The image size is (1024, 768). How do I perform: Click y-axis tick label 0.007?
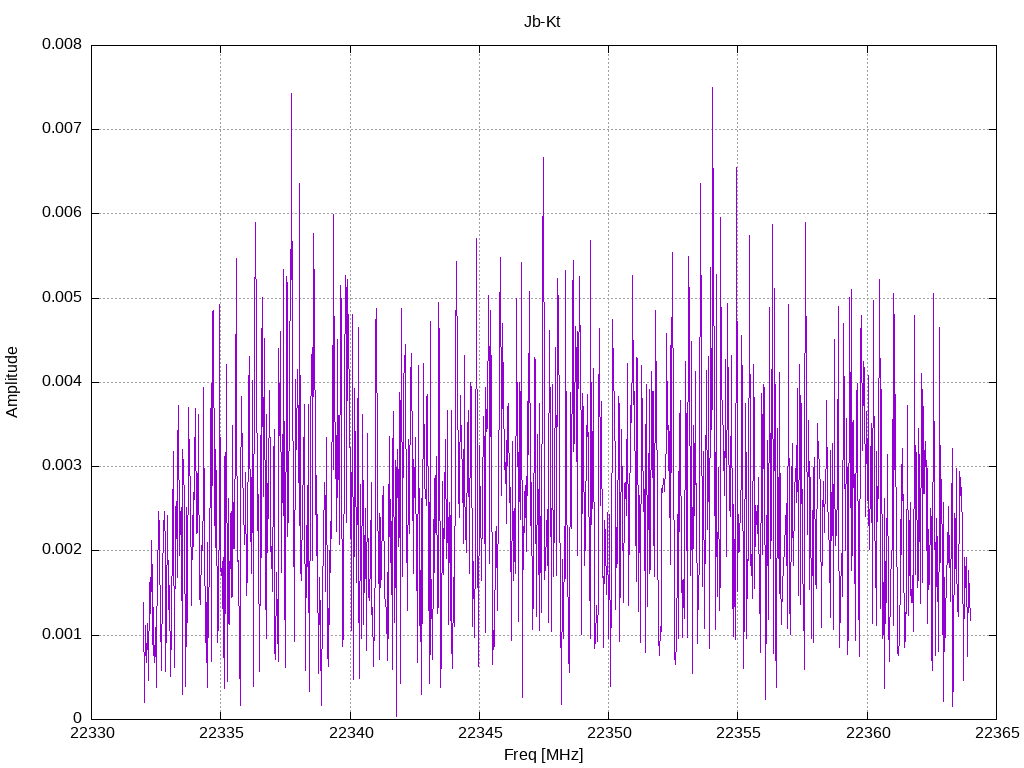point(62,129)
